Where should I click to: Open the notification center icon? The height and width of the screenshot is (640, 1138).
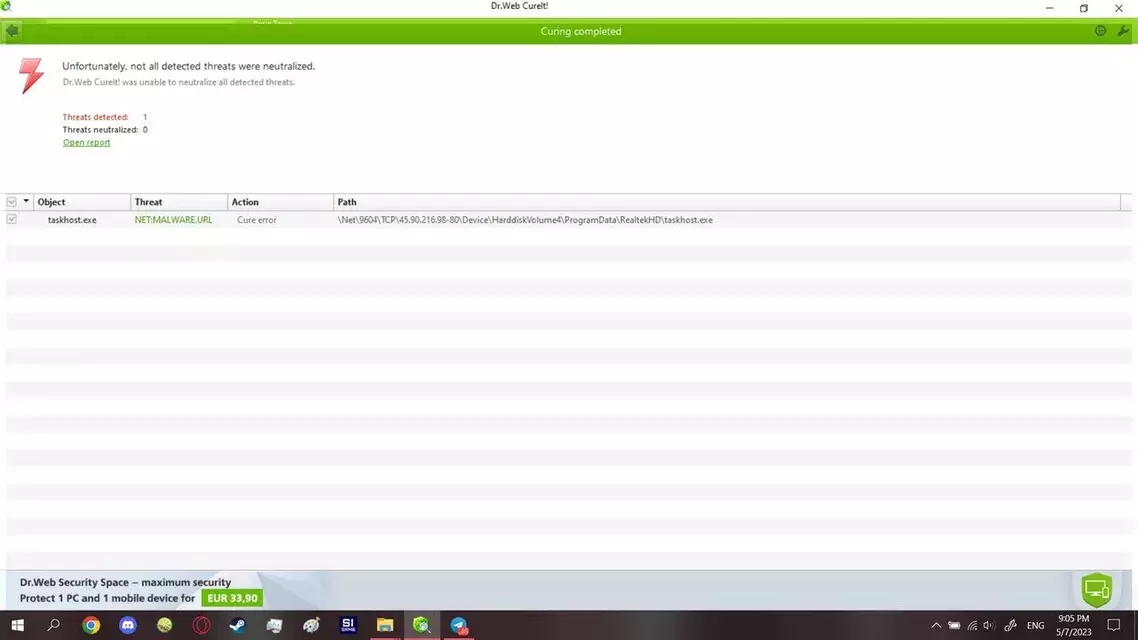click(1114, 625)
